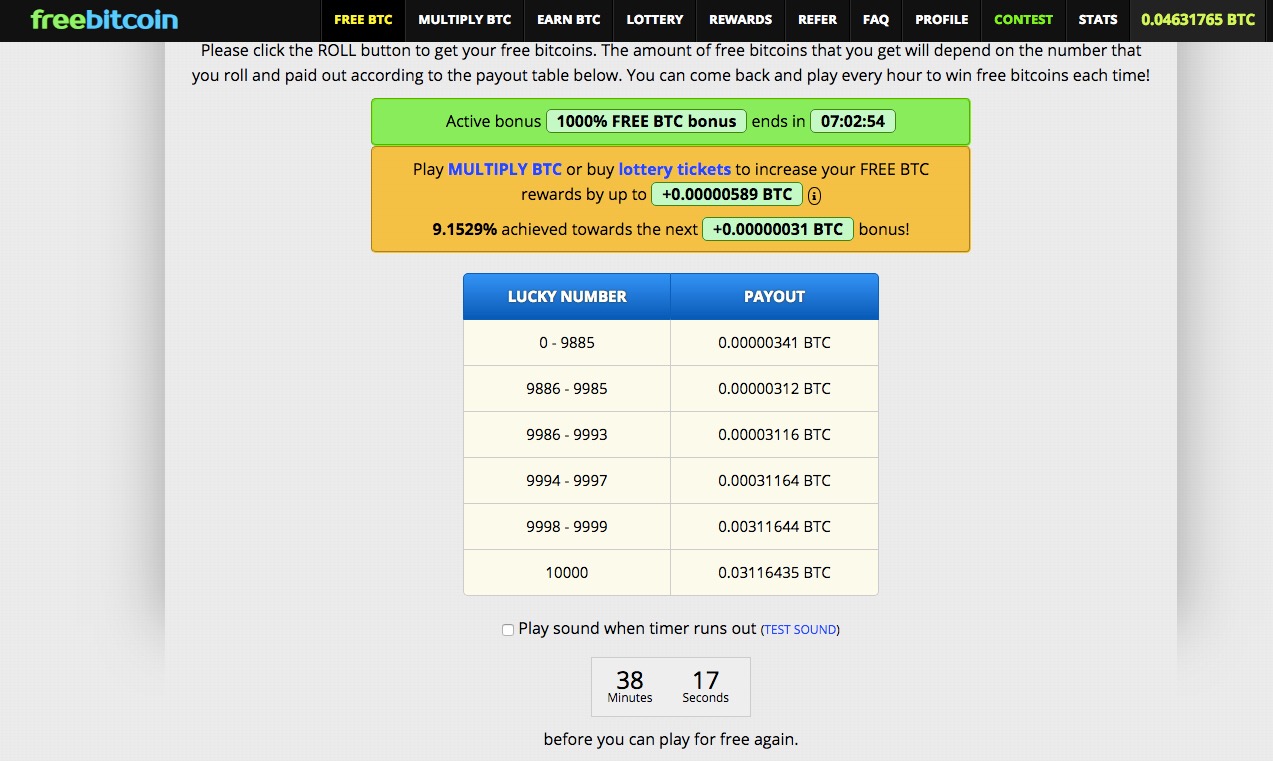Select the REWARDS menu item
This screenshot has height=761, width=1273.
741,20
